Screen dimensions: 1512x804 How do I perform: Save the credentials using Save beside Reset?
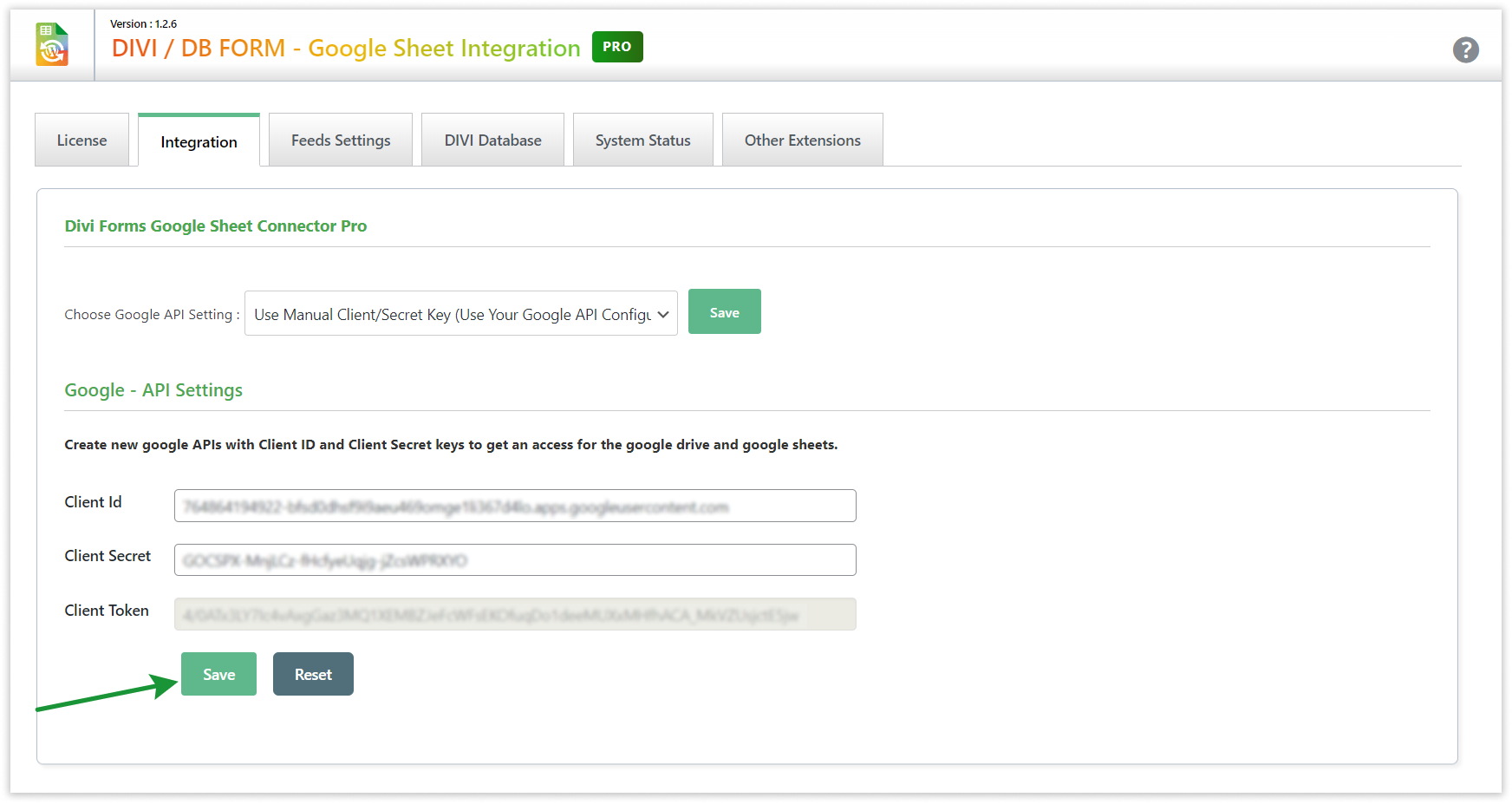coord(218,675)
